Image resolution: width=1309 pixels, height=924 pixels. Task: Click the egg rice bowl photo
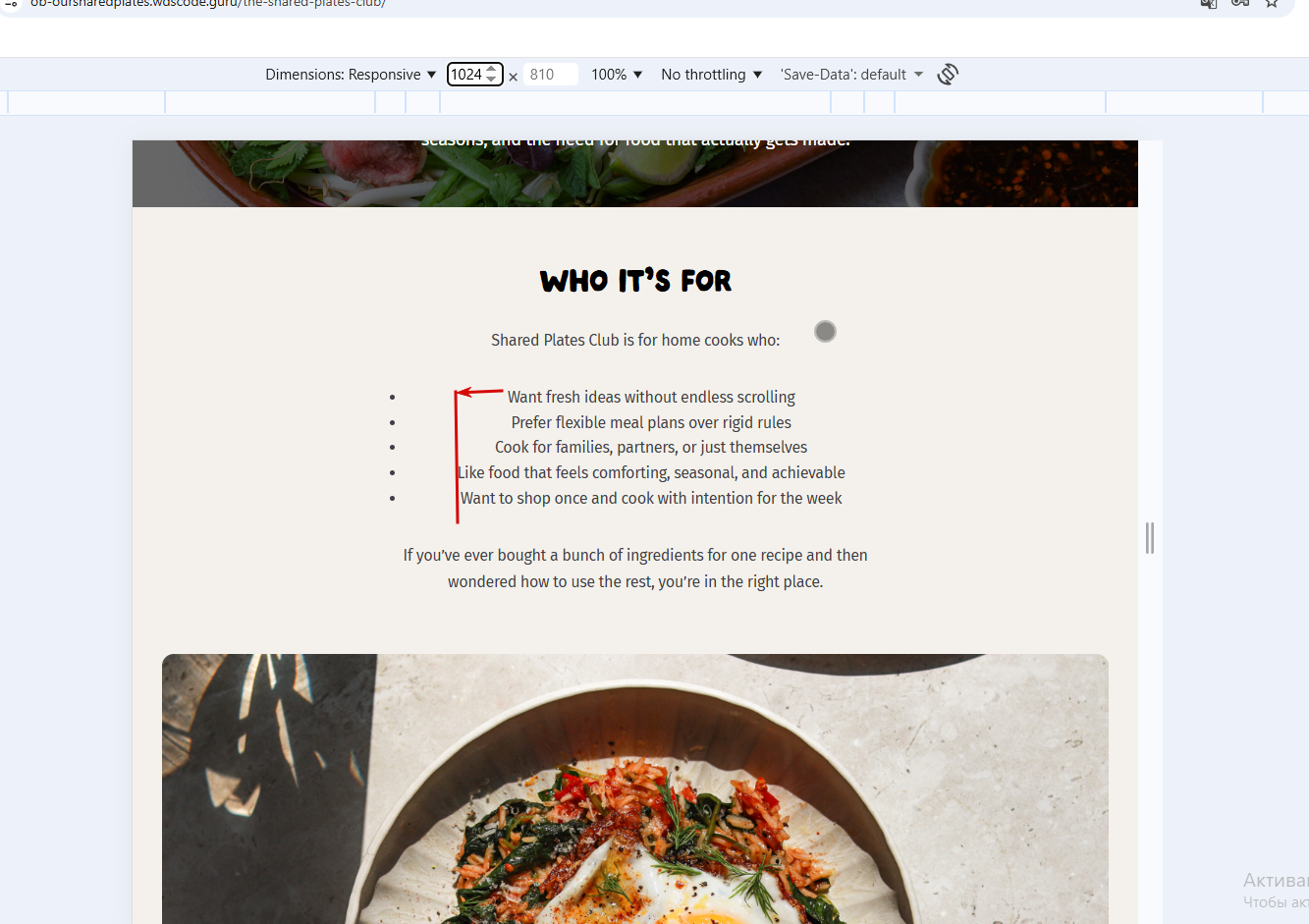[x=635, y=788]
